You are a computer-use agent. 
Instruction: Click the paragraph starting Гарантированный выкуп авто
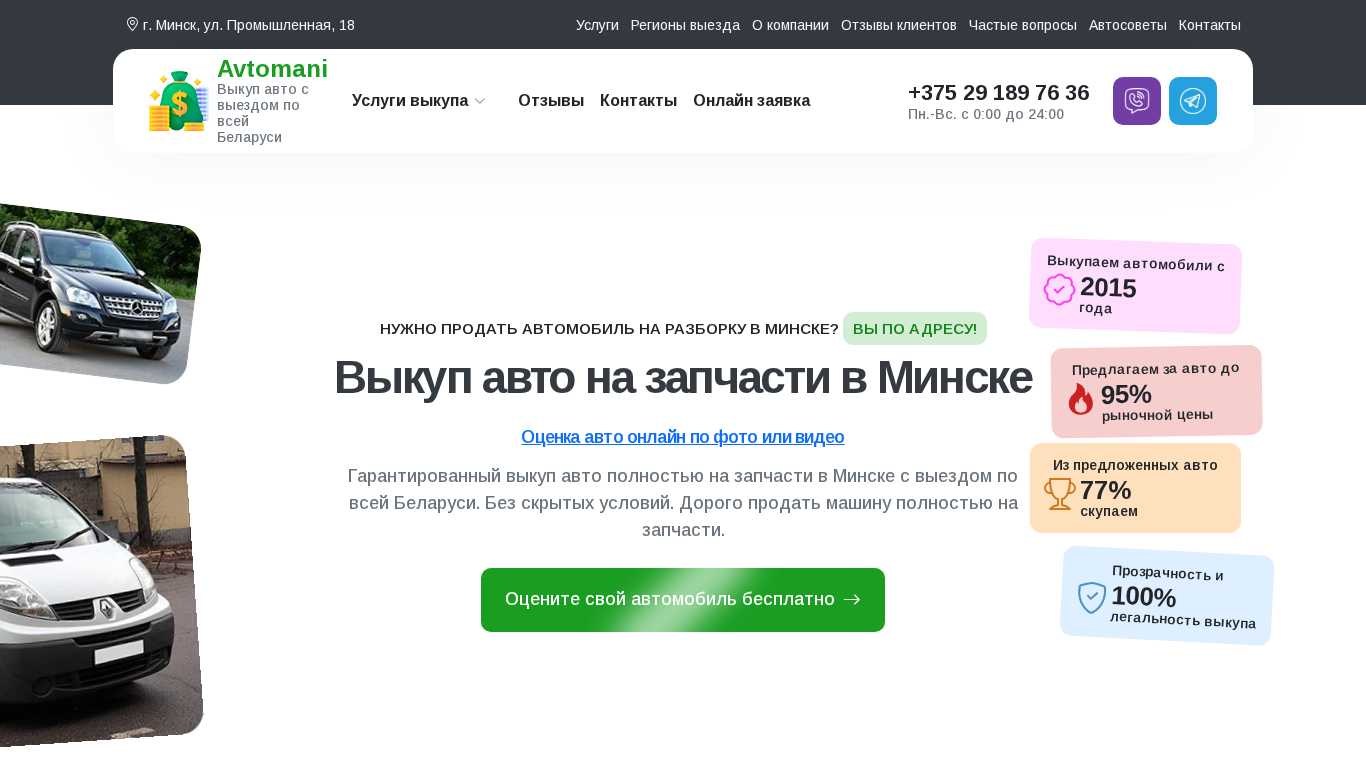pos(683,502)
